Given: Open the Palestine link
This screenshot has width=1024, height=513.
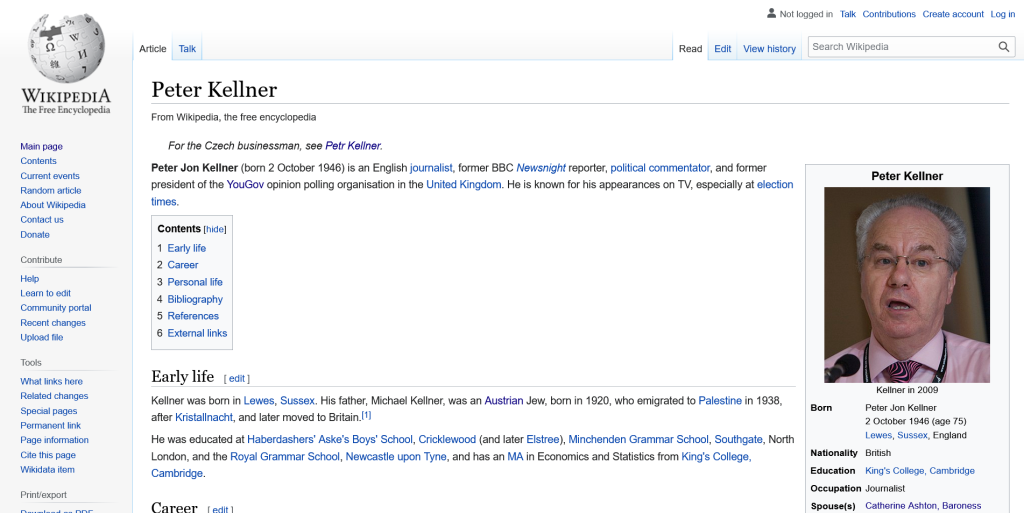Looking at the screenshot, I should click(720, 401).
